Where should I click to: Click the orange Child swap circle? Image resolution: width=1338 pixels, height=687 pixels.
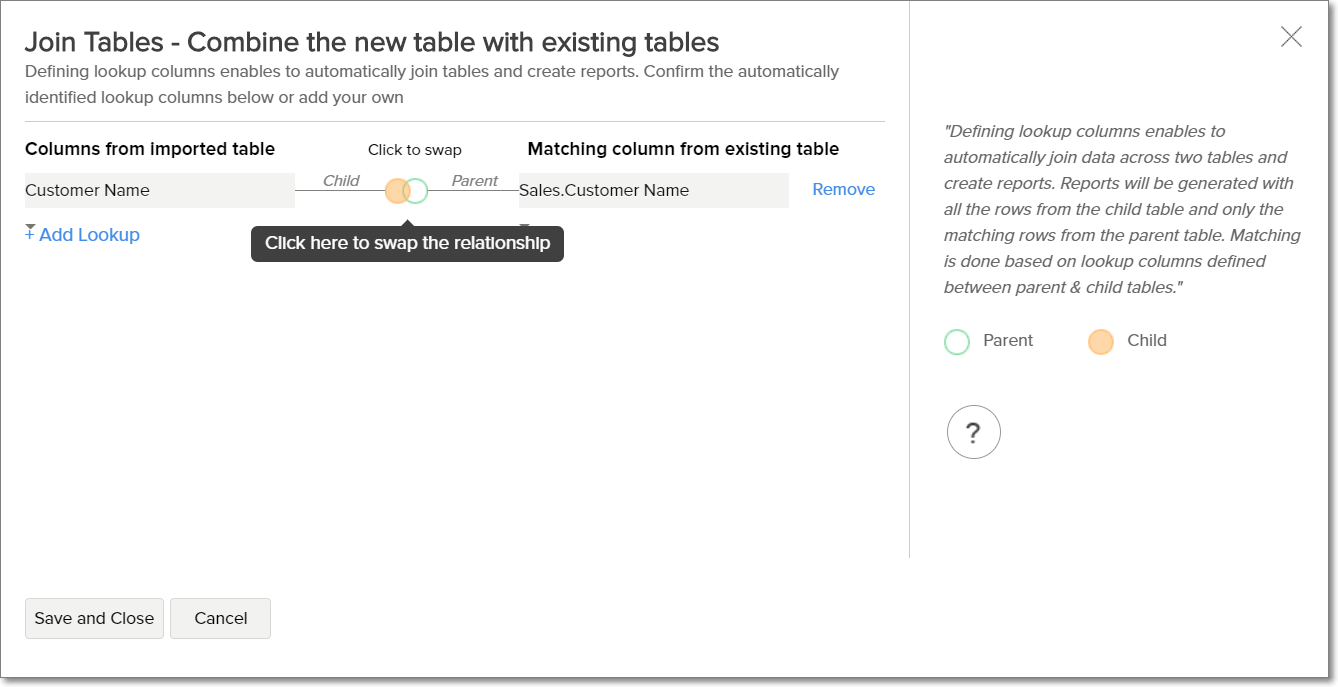coord(395,191)
